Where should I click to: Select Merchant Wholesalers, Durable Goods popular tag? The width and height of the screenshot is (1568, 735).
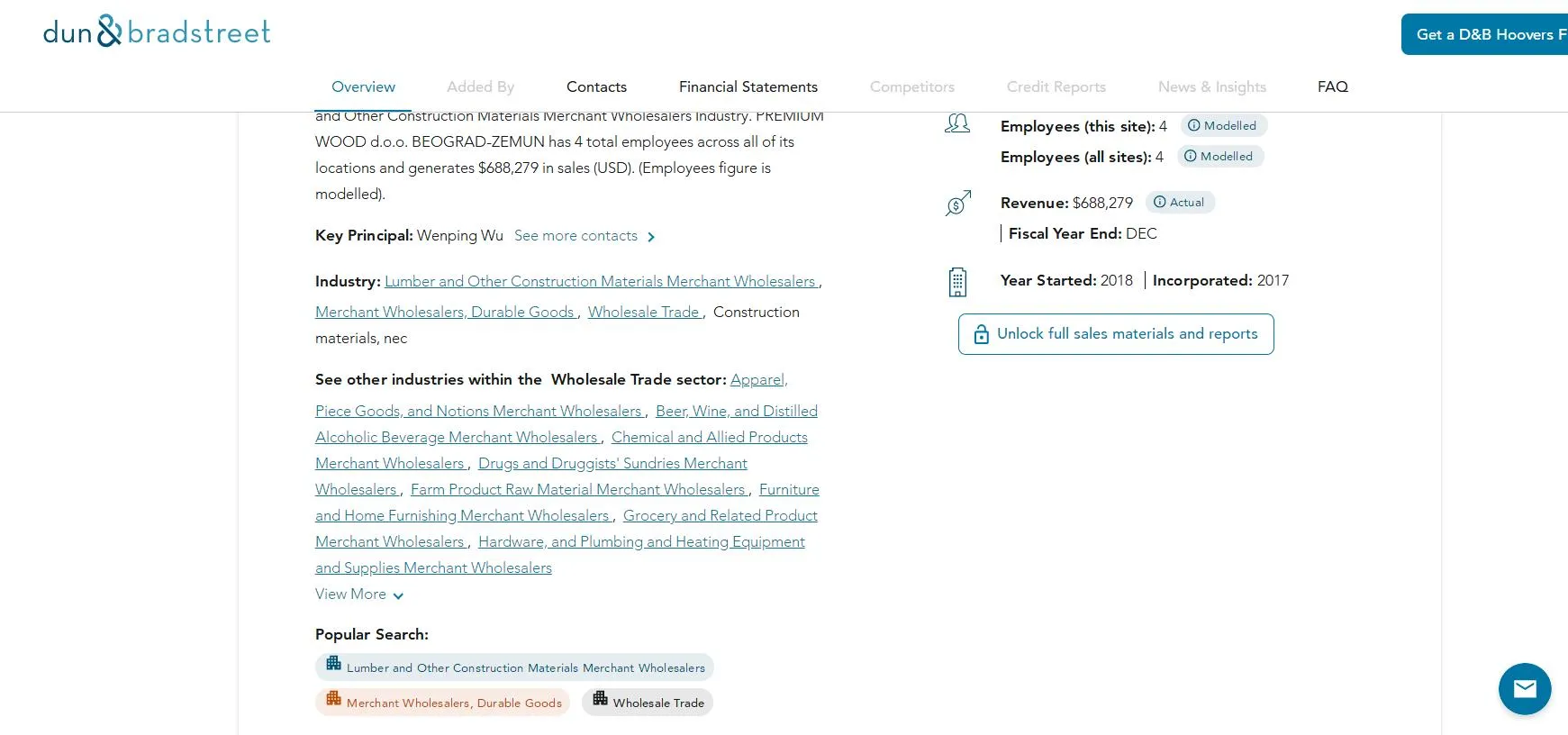click(442, 703)
